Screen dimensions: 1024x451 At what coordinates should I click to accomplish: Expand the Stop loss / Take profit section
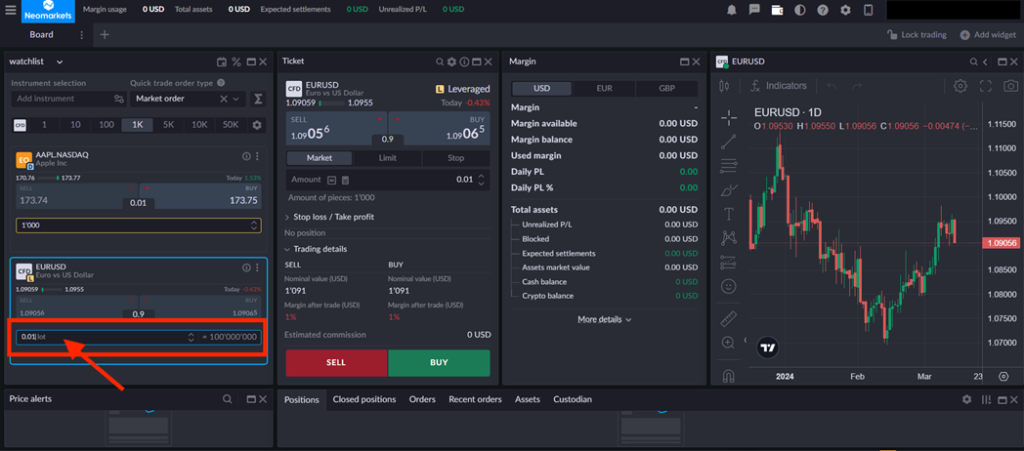tap(333, 216)
